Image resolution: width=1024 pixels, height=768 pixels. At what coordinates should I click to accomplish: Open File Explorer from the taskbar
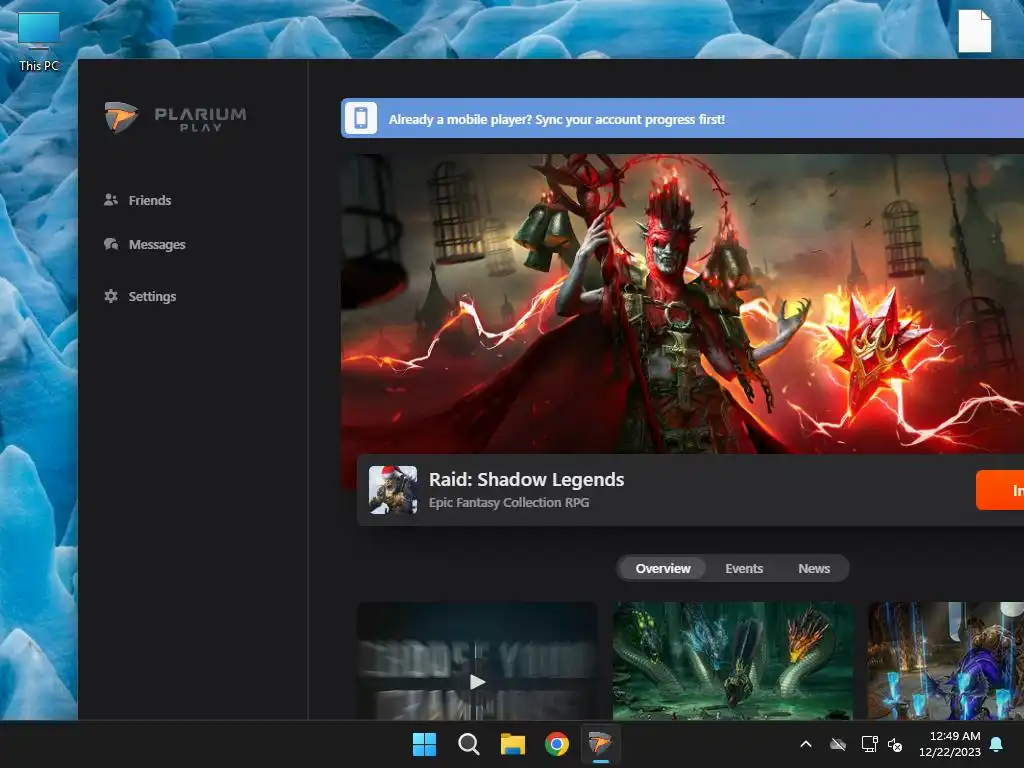tap(513, 744)
